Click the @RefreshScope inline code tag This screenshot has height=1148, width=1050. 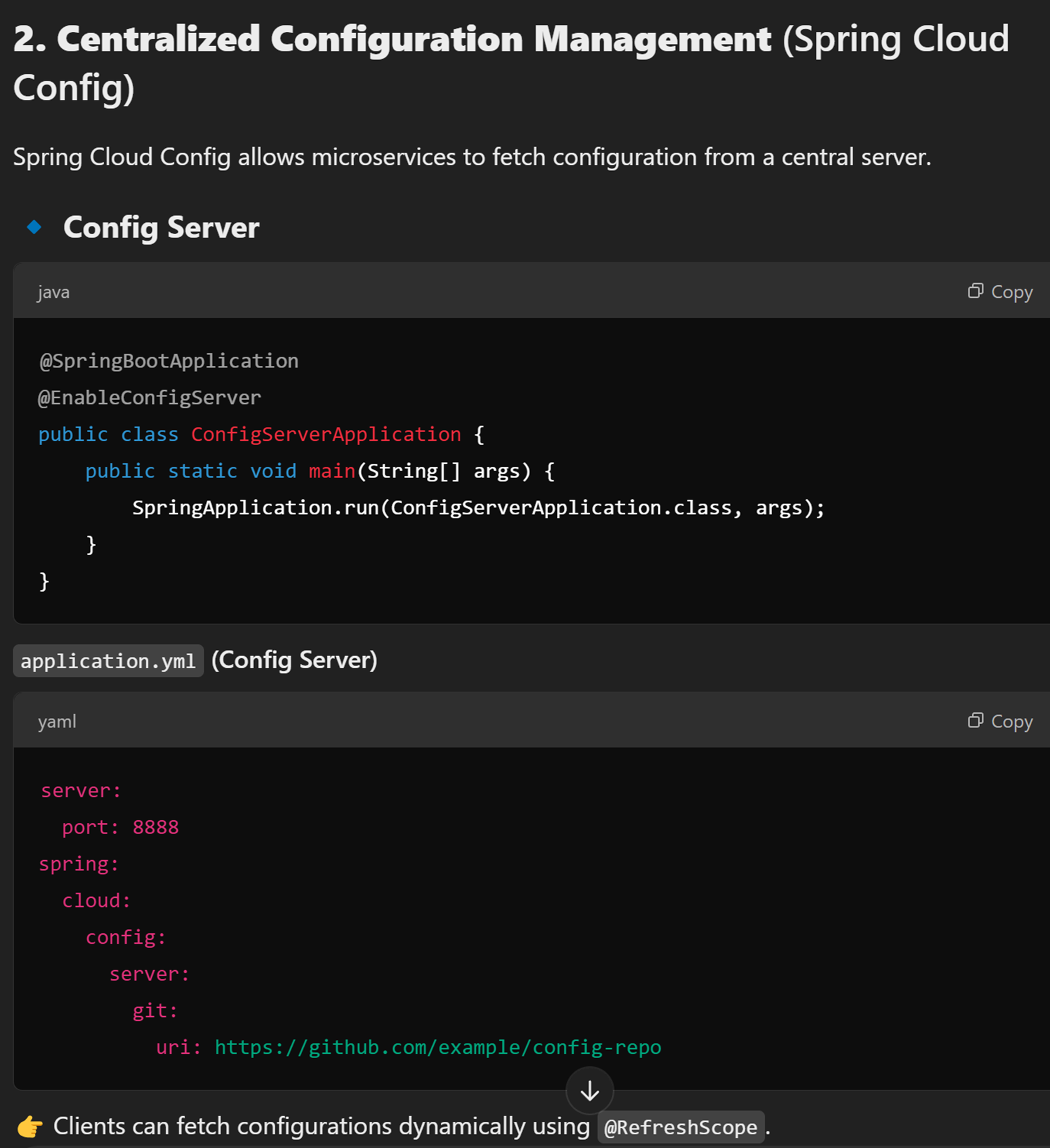680,1127
